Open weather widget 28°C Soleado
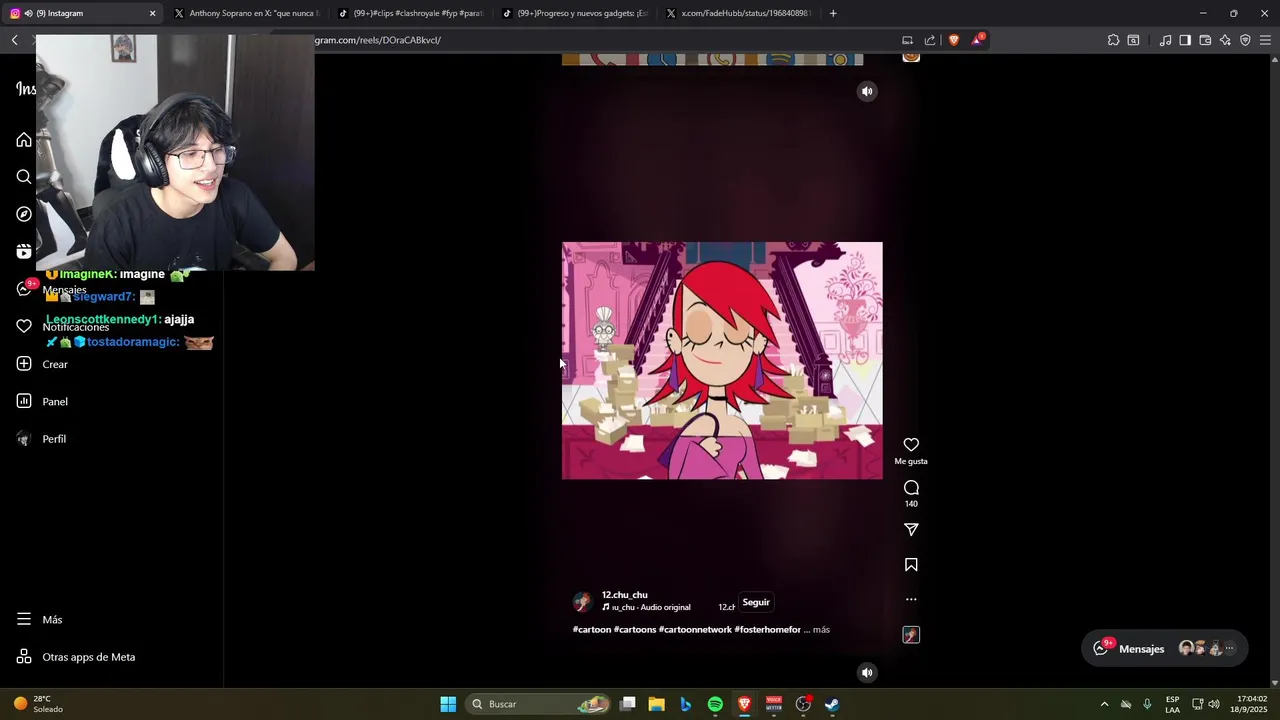Image resolution: width=1280 pixels, height=720 pixels. pyautogui.click(x=39, y=704)
